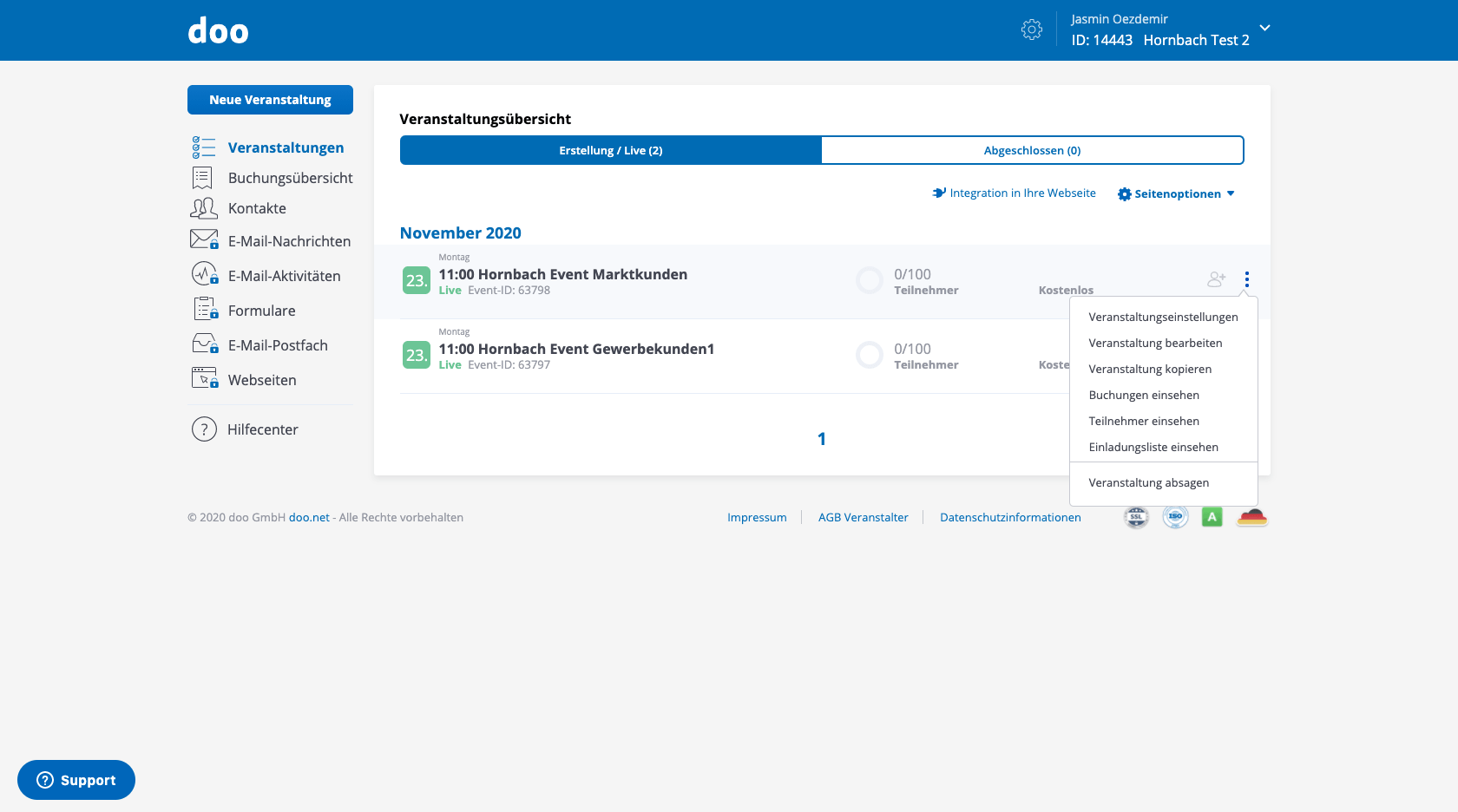Open account settings gear icon
The width and height of the screenshot is (1458, 812).
click(x=1031, y=29)
